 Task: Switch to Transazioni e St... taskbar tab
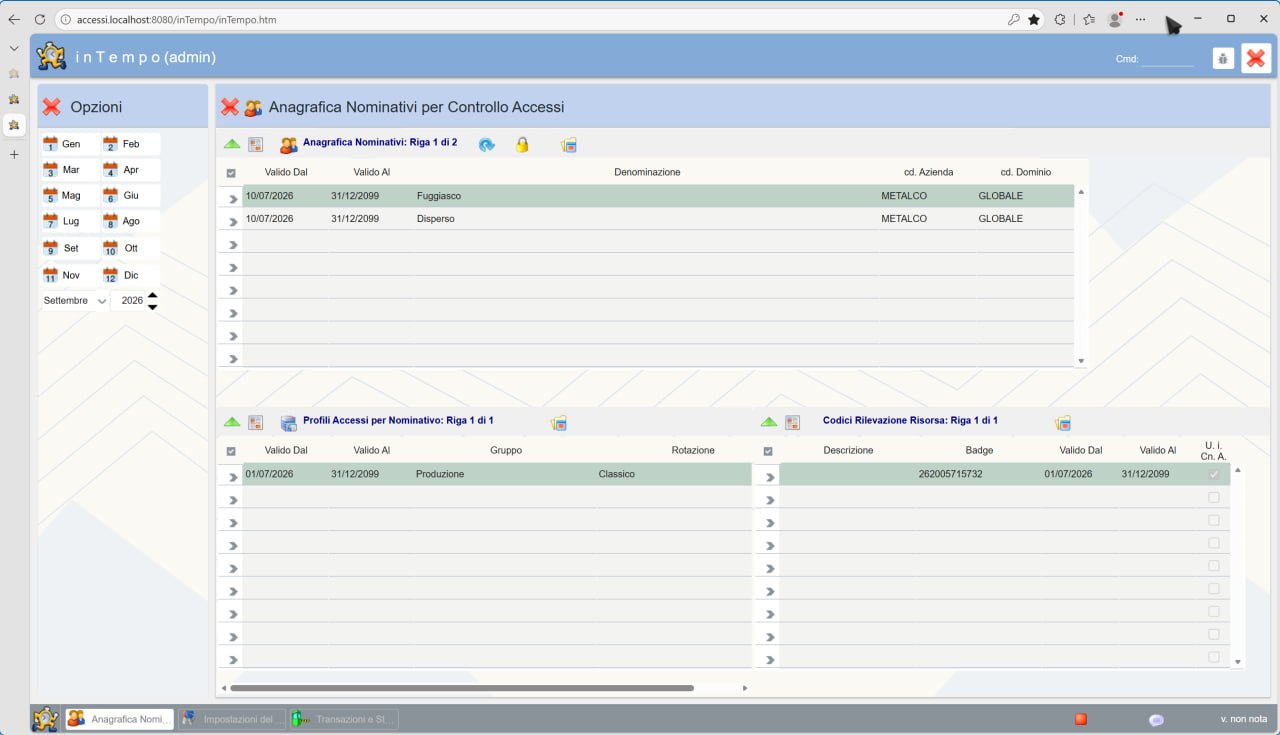[x=344, y=719]
